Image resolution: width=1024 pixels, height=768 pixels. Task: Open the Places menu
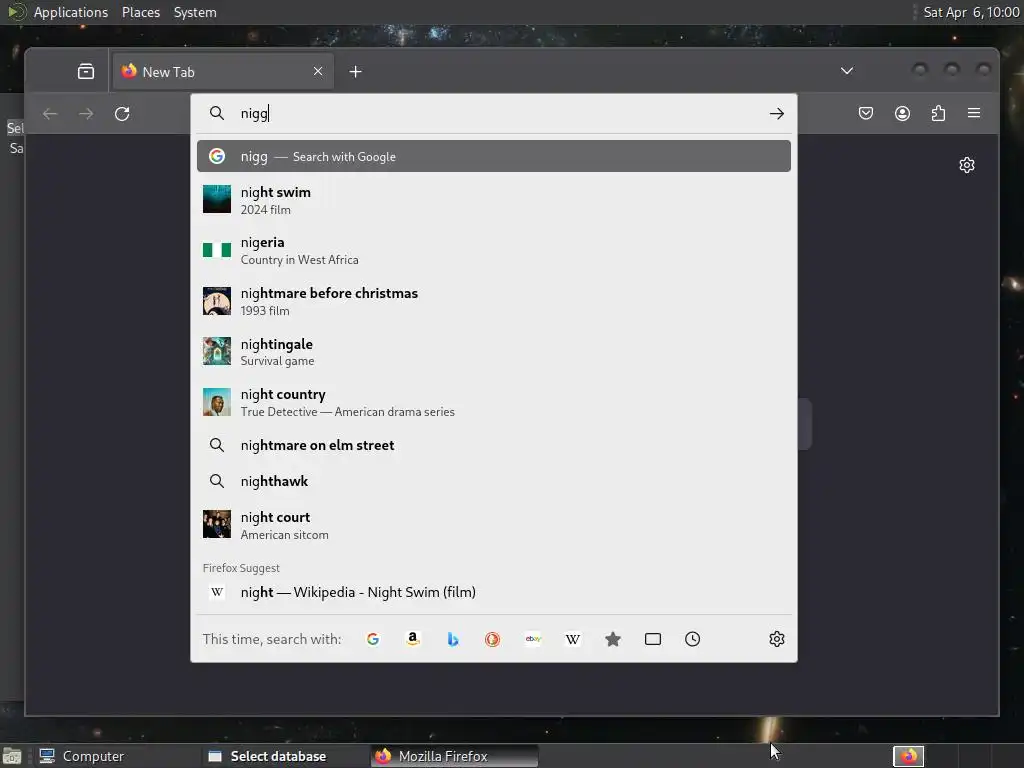[141, 12]
